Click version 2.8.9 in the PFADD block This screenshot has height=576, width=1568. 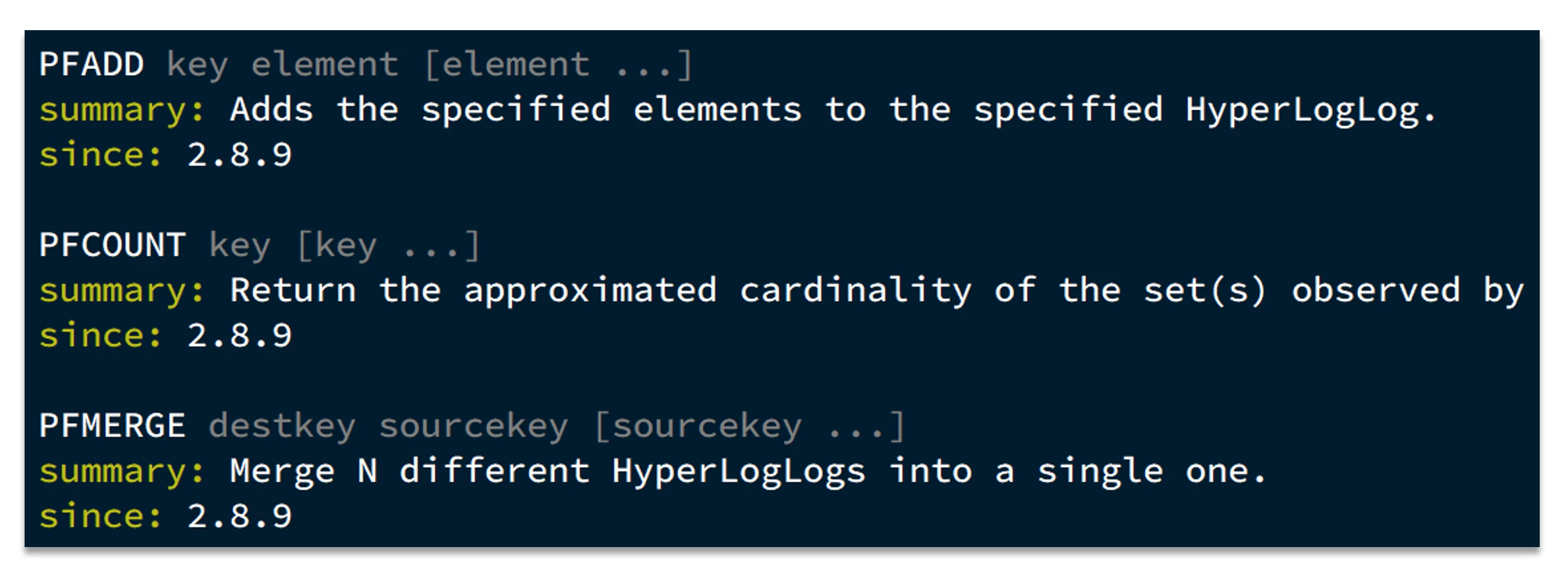click(x=239, y=154)
